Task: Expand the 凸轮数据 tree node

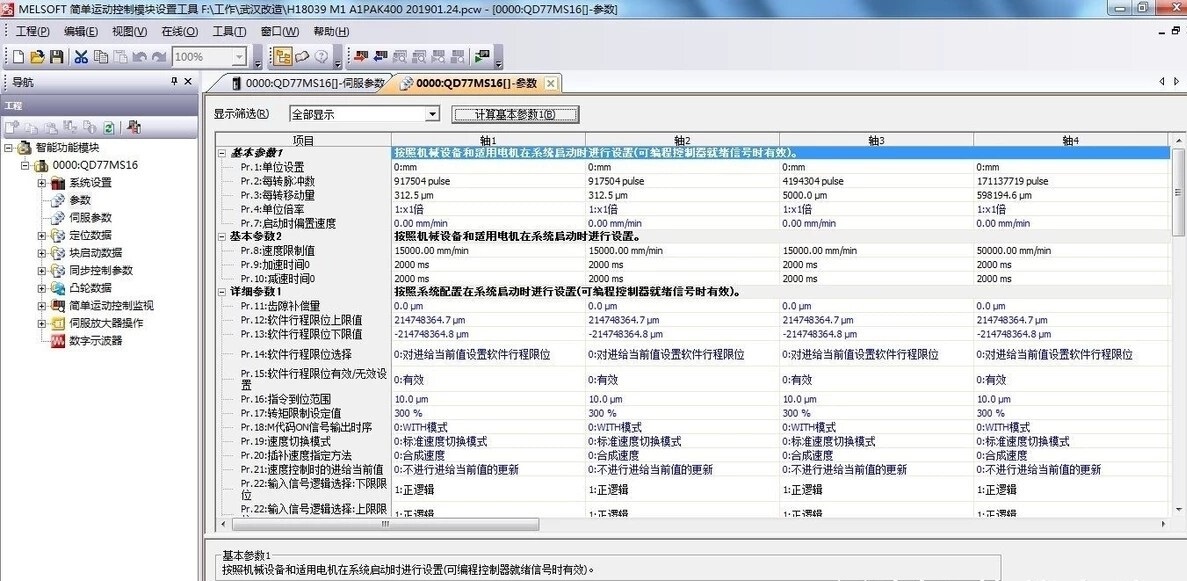Action: (x=42, y=288)
